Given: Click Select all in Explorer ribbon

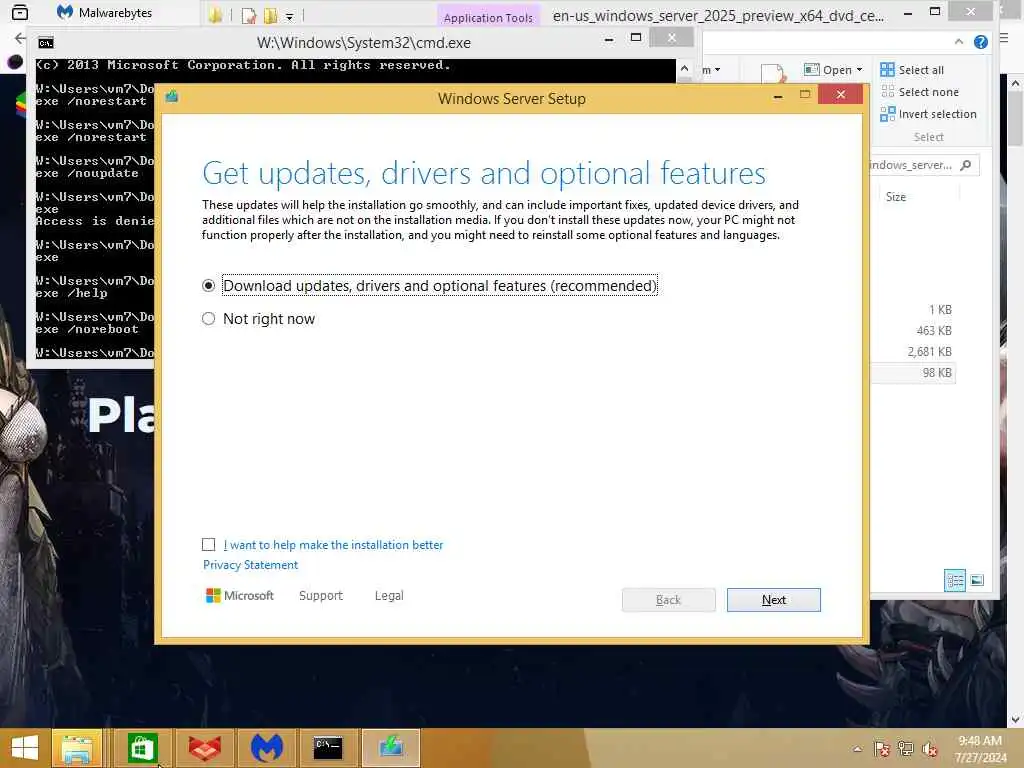Looking at the screenshot, I should pyautogui.click(x=912, y=70).
